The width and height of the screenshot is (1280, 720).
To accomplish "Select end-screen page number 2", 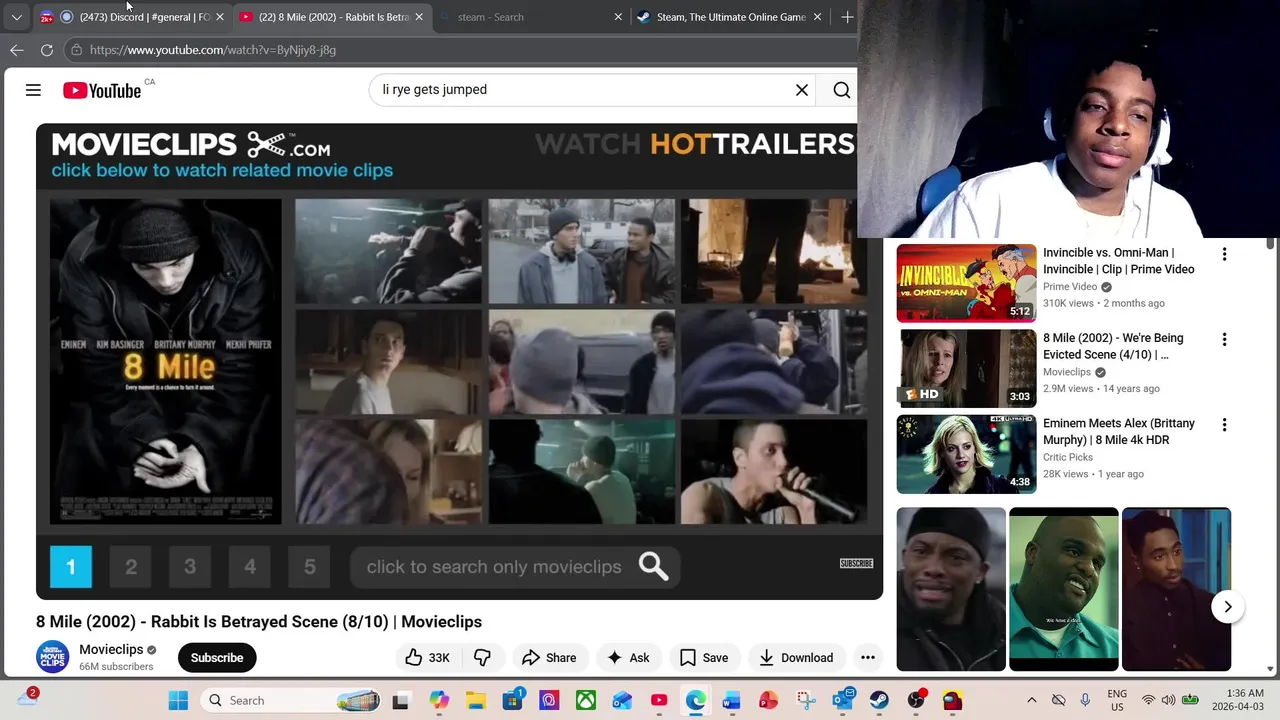I will [x=131, y=567].
